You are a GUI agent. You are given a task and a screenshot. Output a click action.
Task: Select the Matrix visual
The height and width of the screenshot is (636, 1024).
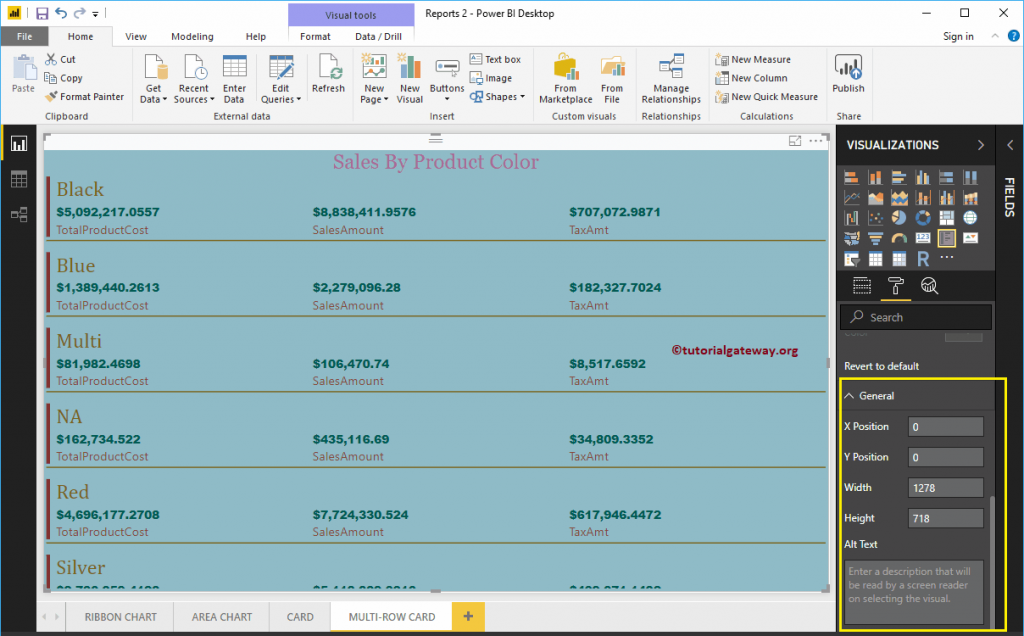(x=899, y=257)
